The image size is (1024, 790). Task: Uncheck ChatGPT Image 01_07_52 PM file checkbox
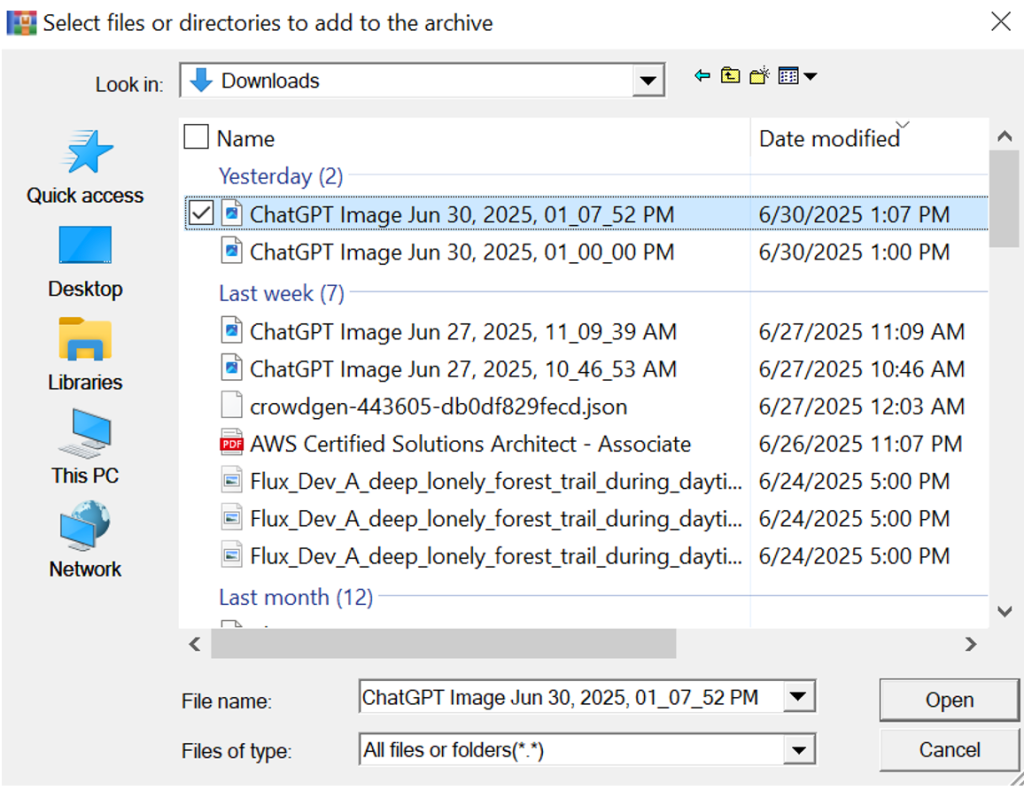(201, 214)
